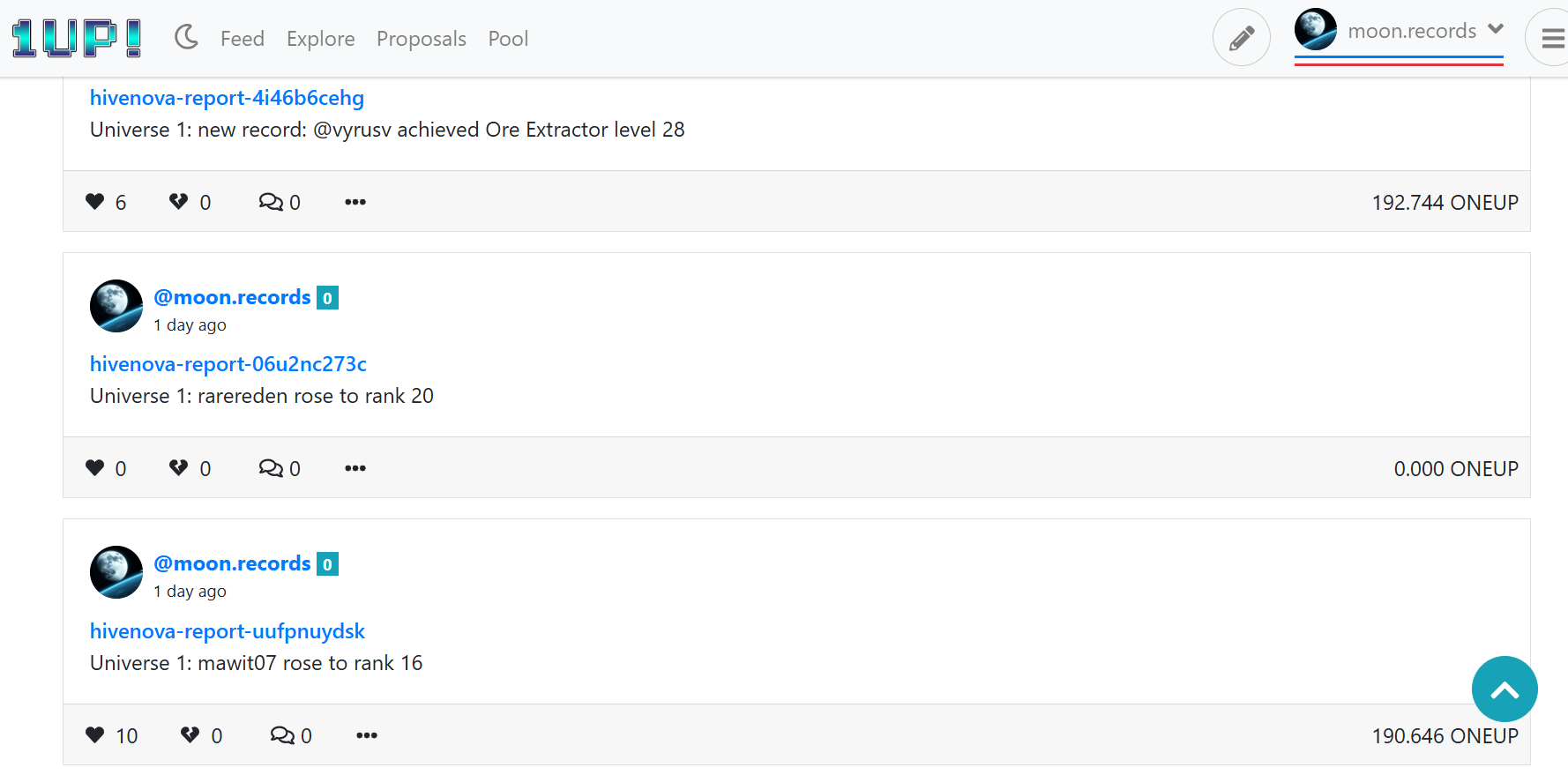The width and height of the screenshot is (1568, 775).
Task: Open the Feed tab
Action: tap(243, 39)
